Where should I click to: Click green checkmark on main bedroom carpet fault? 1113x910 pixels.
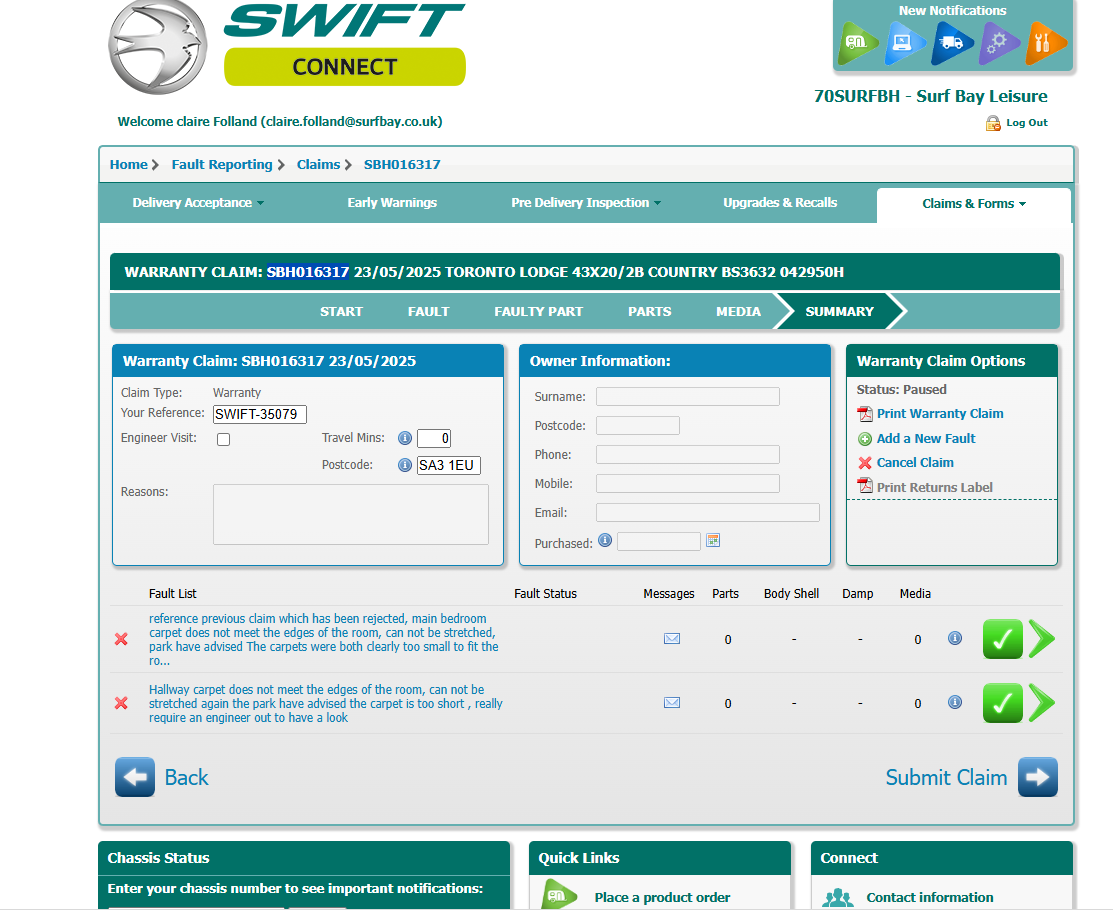pos(1002,639)
